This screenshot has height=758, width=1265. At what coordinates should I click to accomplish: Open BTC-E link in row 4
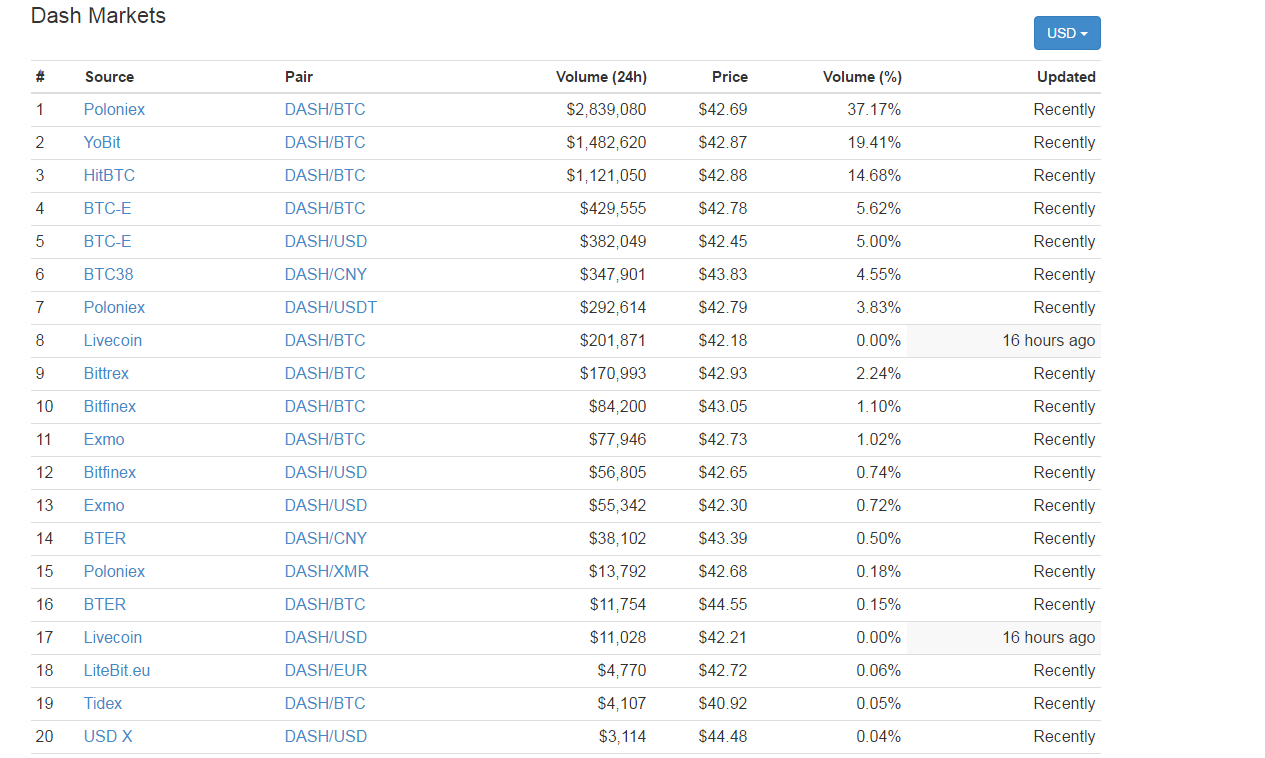point(107,208)
